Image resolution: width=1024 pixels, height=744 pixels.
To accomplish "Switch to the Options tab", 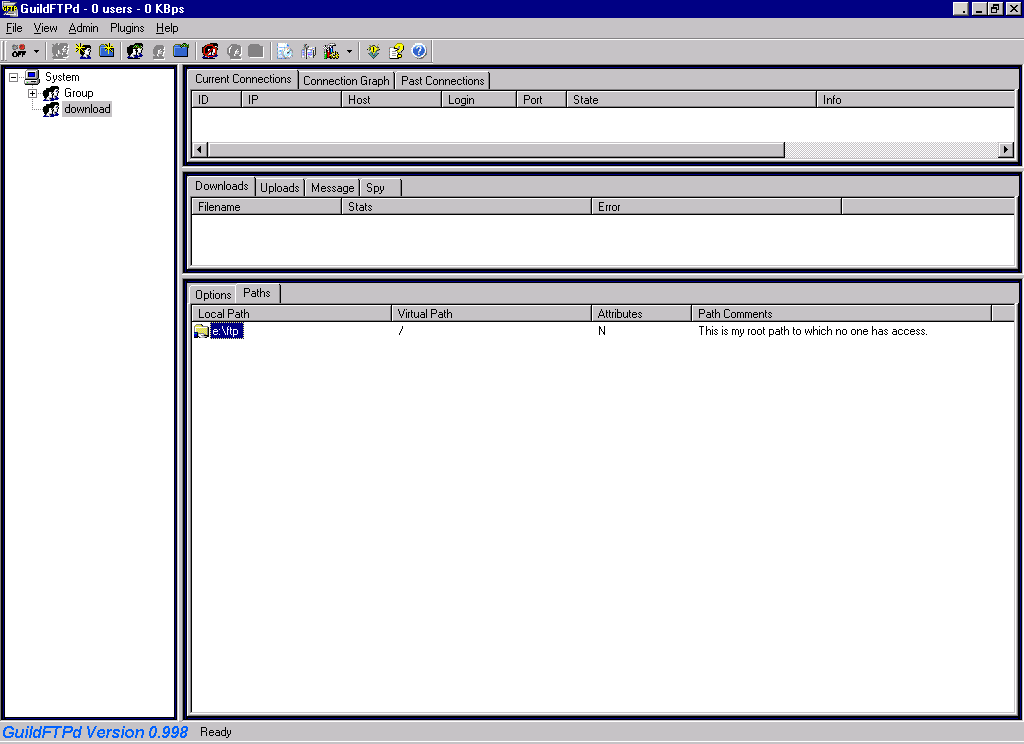I will [x=213, y=295].
